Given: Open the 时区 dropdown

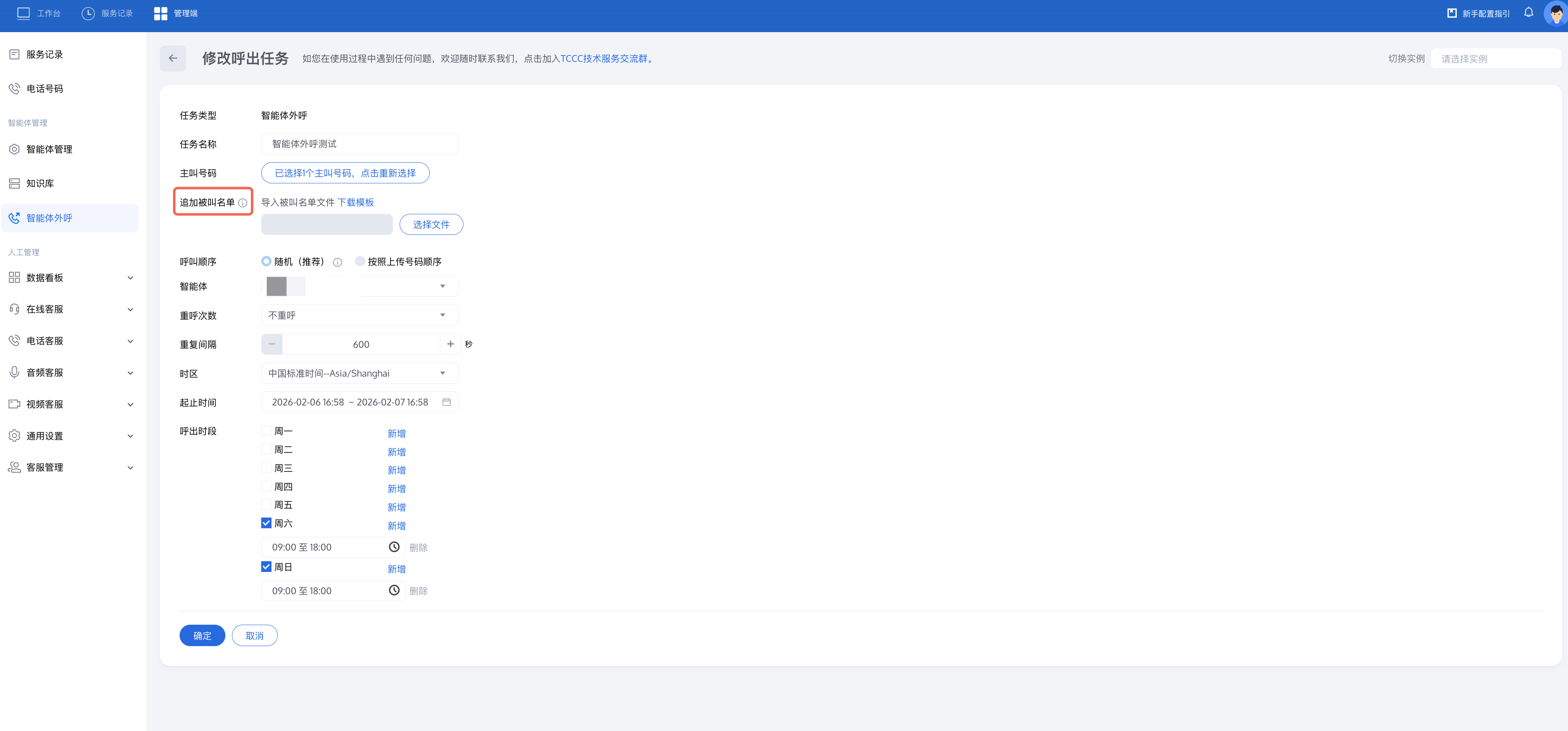Looking at the screenshot, I should tap(359, 373).
